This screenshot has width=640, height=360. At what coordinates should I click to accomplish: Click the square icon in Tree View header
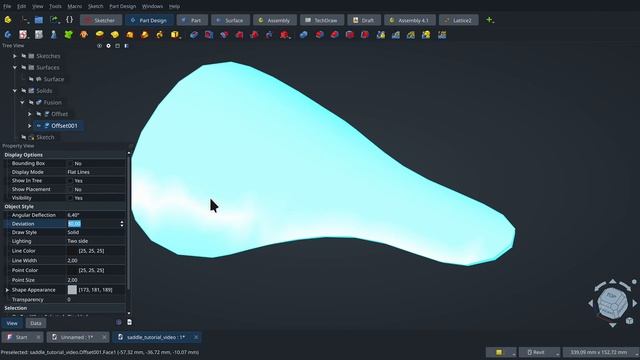(118, 46)
